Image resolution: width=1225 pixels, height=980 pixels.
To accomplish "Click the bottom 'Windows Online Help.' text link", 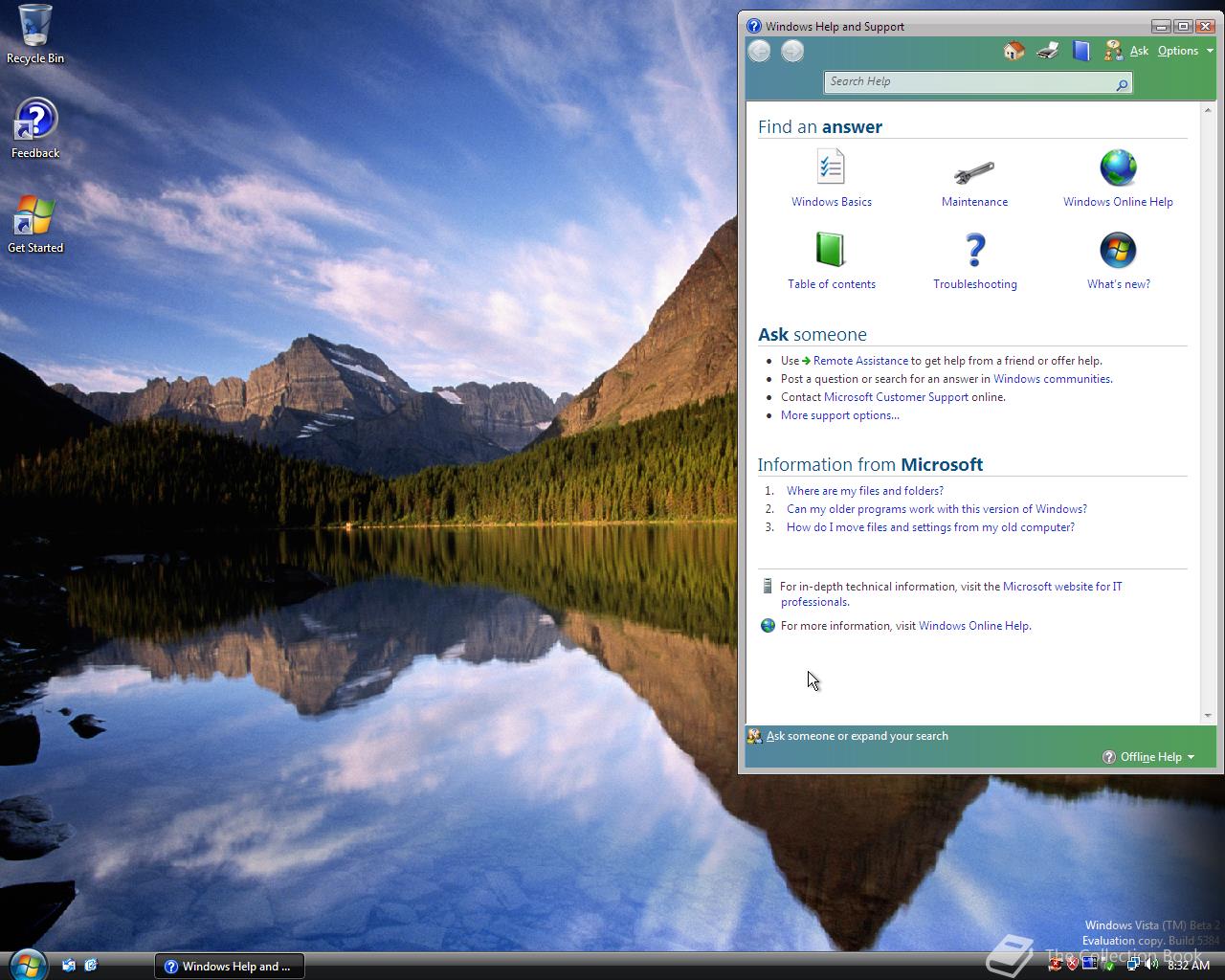I will coord(975,626).
